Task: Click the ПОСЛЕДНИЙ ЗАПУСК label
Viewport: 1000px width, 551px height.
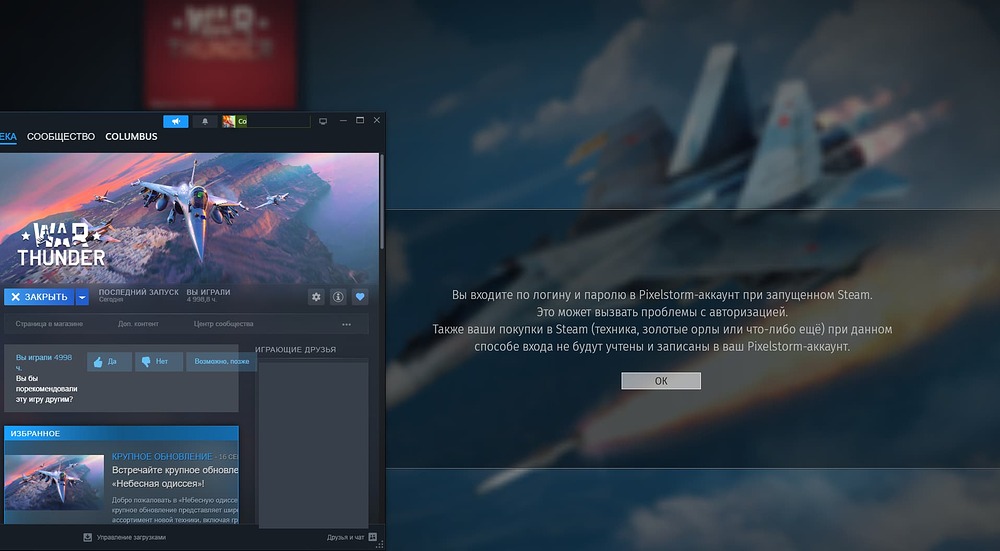Action: pos(138,292)
